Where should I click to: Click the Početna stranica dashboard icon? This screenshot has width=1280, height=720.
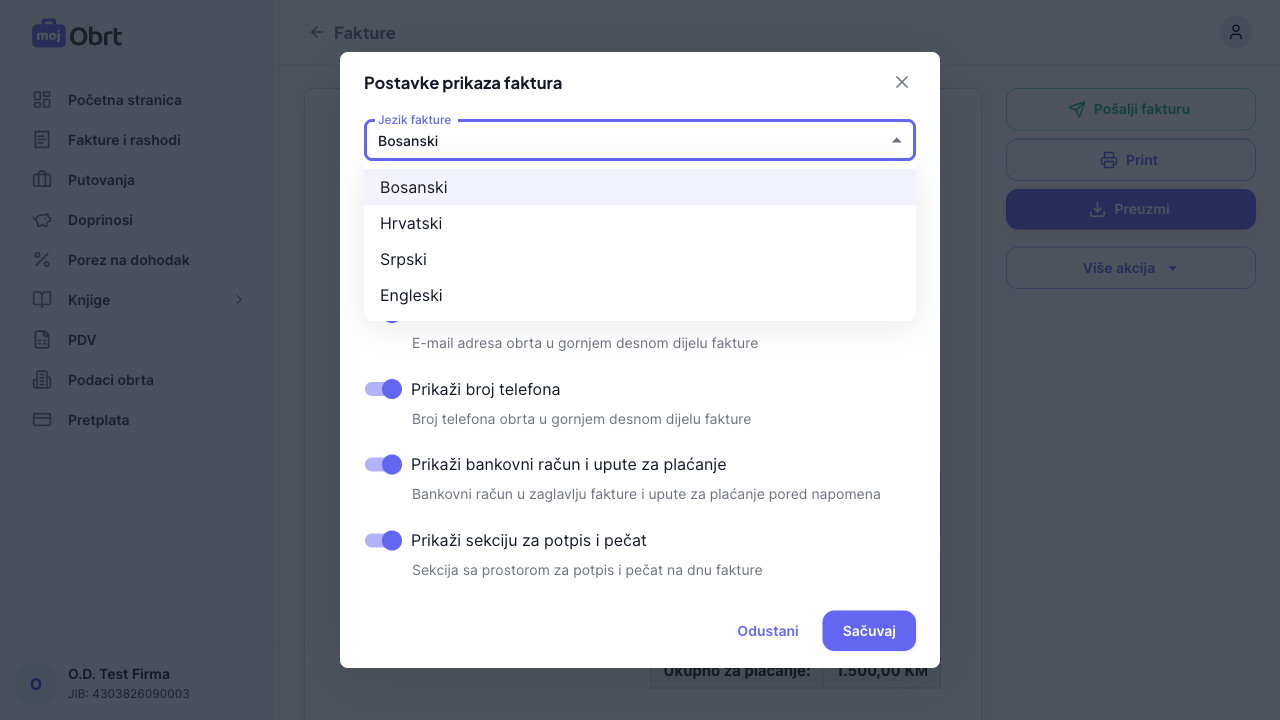tap(42, 100)
